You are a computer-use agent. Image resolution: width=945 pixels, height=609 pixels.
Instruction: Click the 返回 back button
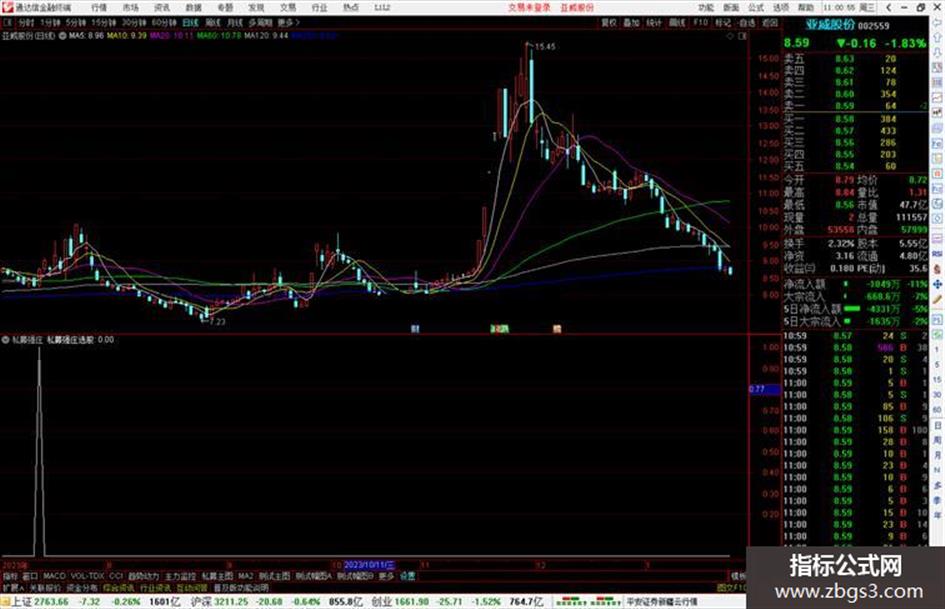tap(770, 22)
